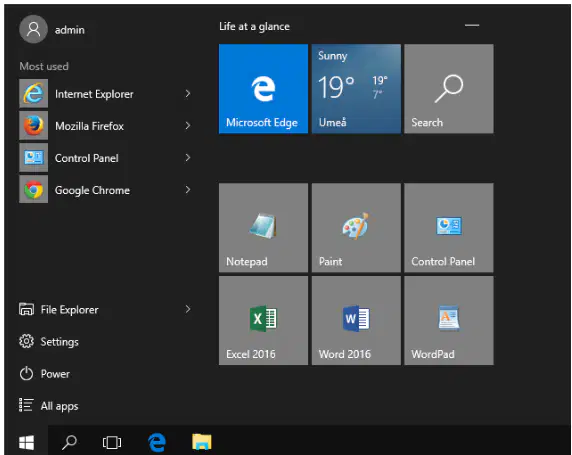This screenshot has height=455, width=572.
Task: Open Task View on the taskbar
Action: click(112, 442)
